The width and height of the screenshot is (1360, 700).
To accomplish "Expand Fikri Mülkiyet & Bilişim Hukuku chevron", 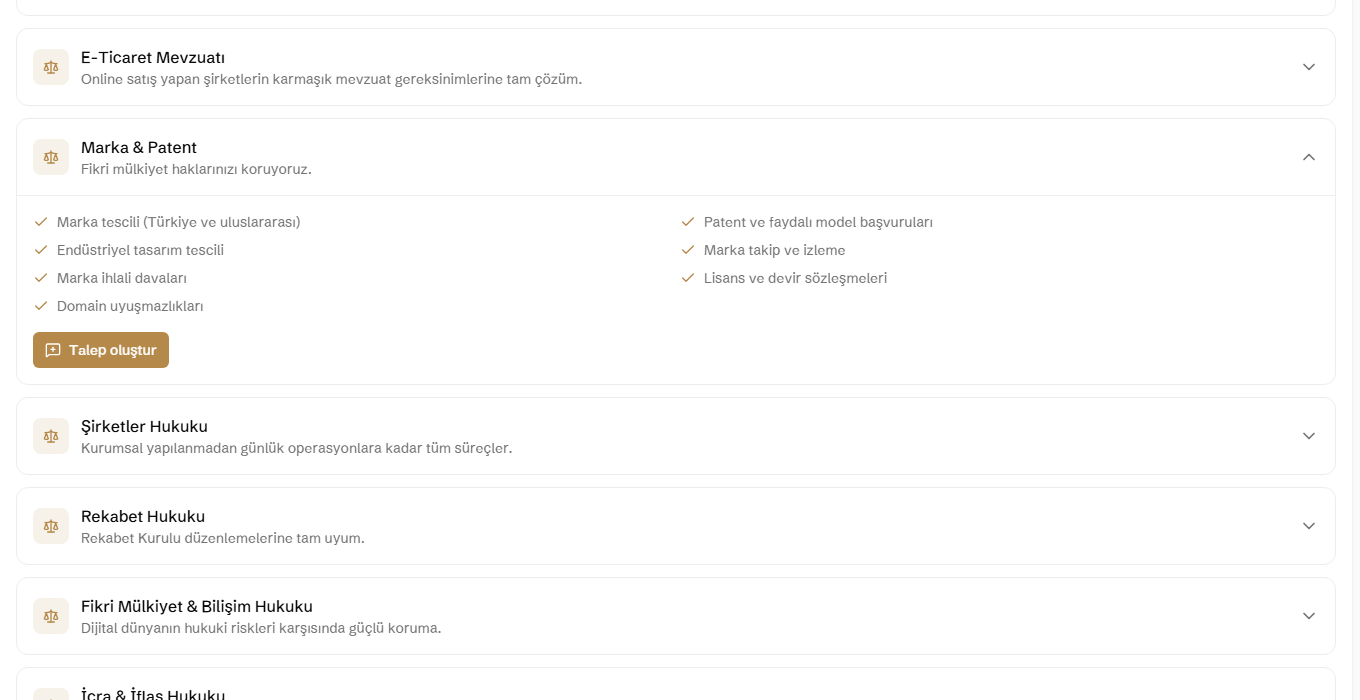I will [1309, 616].
